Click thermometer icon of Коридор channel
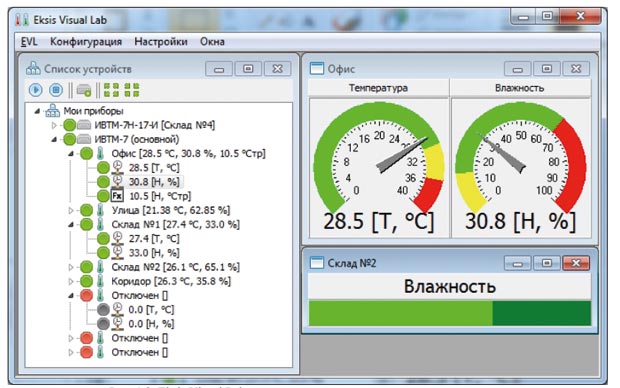Viewport: 620px width, 388px height. click(x=100, y=281)
